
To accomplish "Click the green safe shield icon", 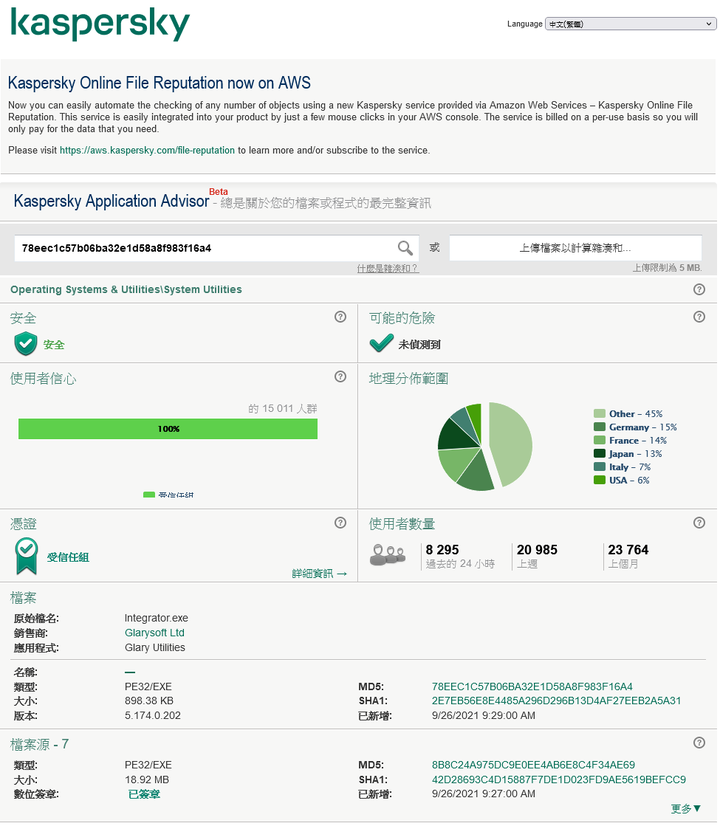I will click(x=25, y=344).
